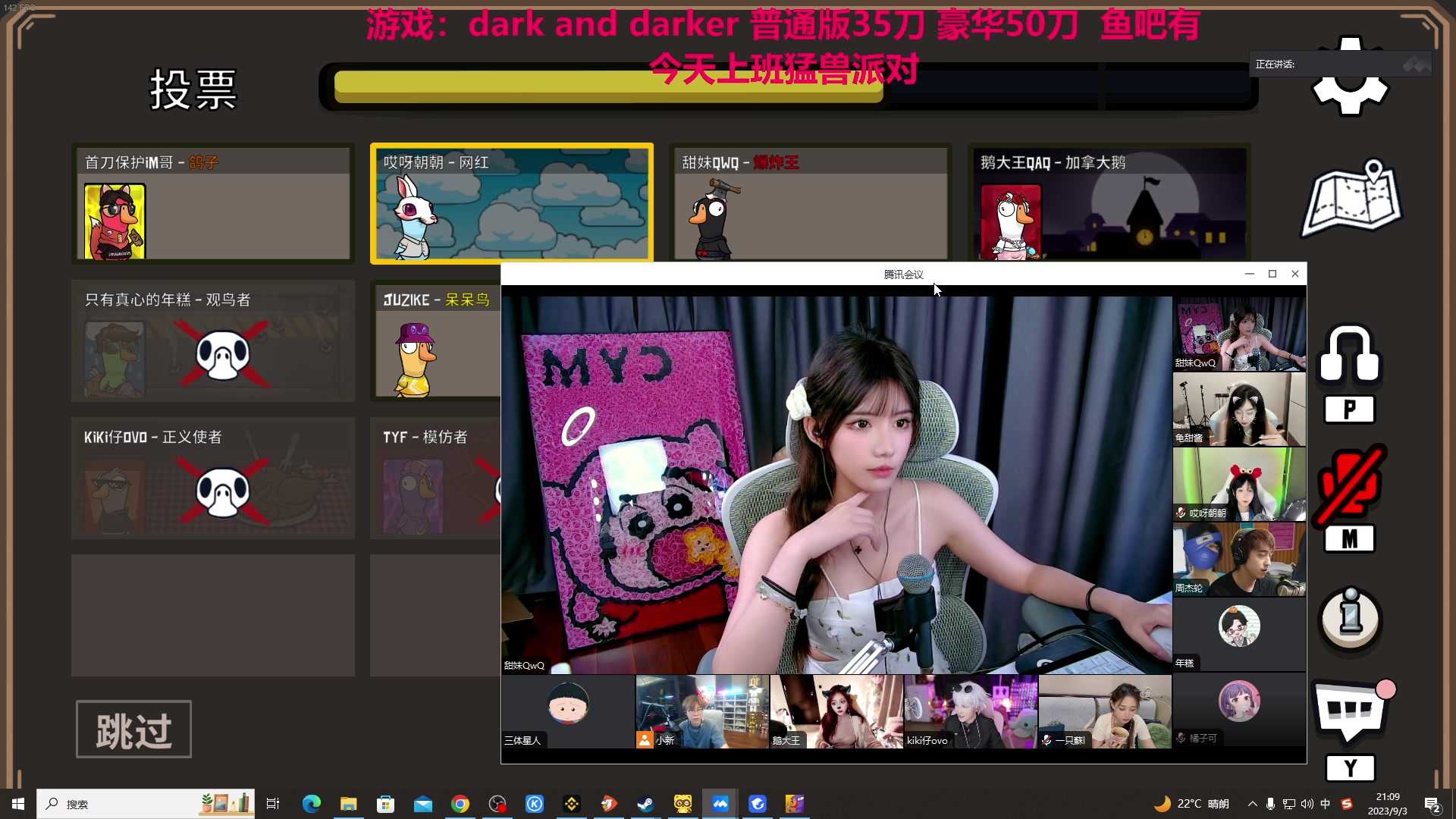1456x819 pixels.
Task: Maximize the 腾讯会议 window
Action: [x=1272, y=274]
